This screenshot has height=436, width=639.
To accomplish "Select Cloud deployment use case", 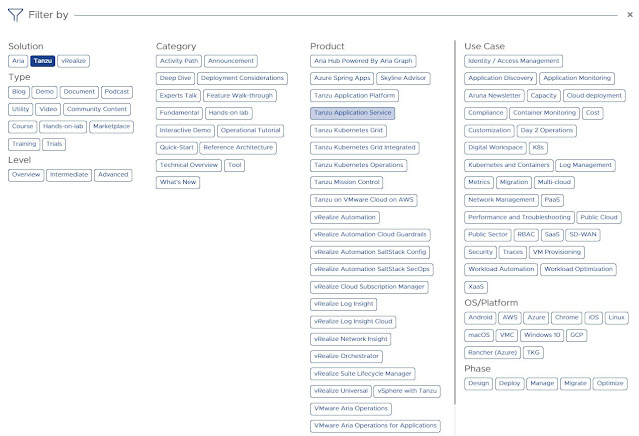I will pyautogui.click(x=594, y=96).
